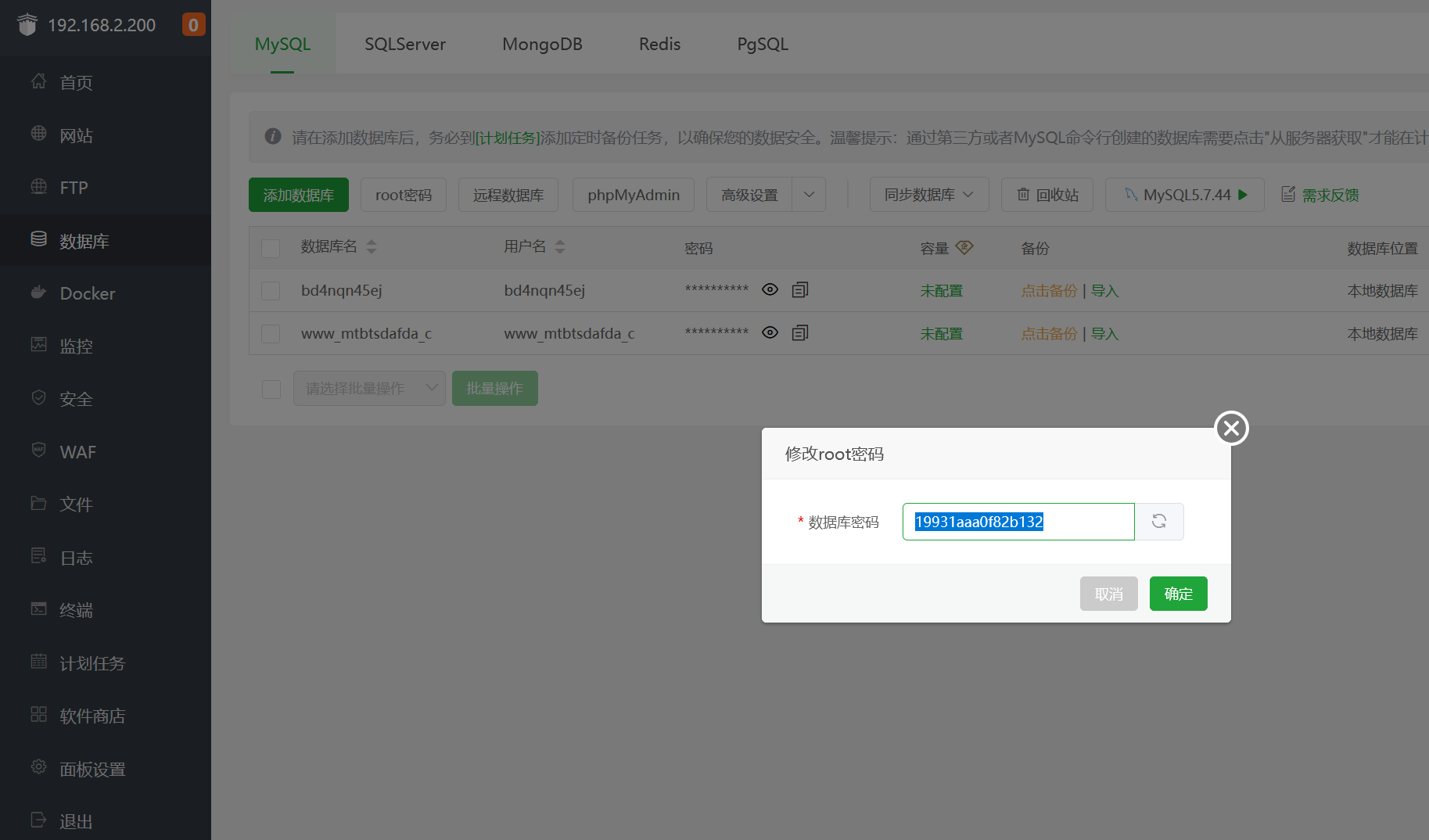Switch to MySQL tab
Screen dimensions: 1429x840
(283, 44)
